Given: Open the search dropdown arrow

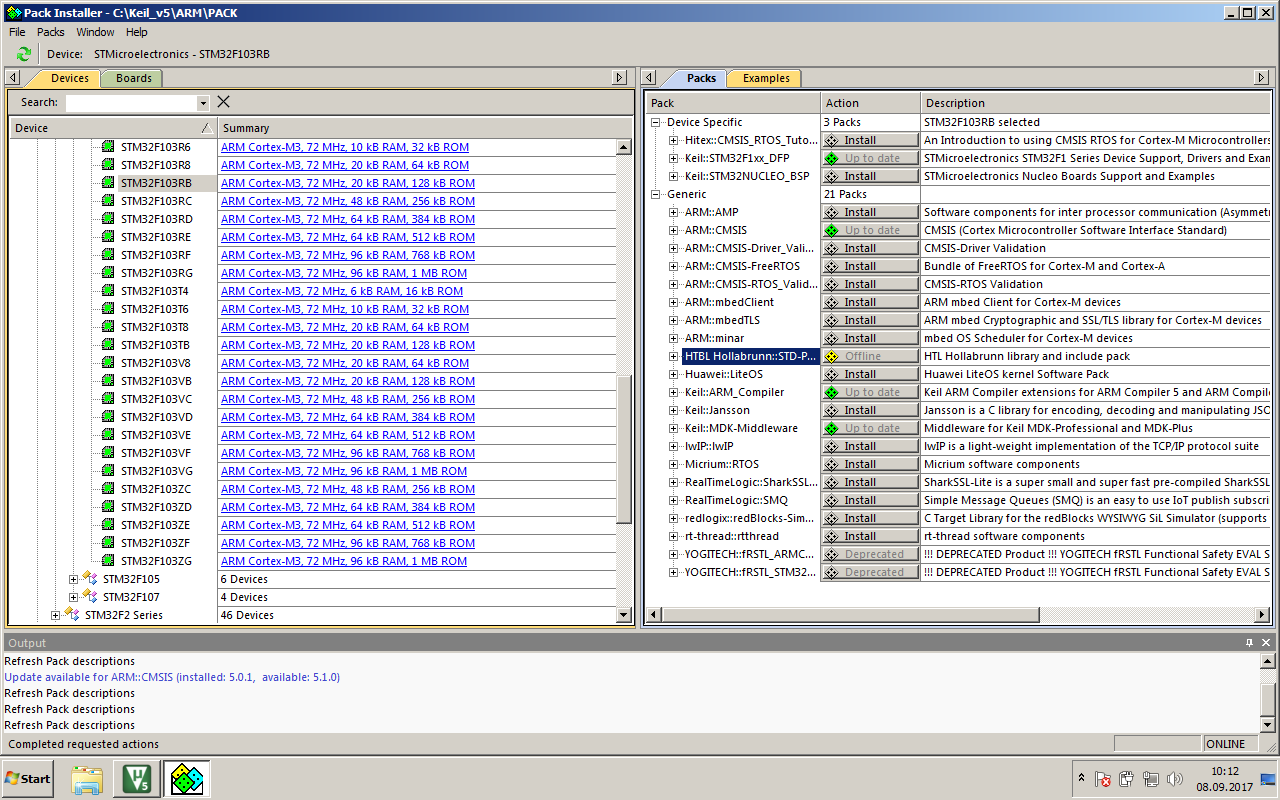Looking at the screenshot, I should click(203, 102).
